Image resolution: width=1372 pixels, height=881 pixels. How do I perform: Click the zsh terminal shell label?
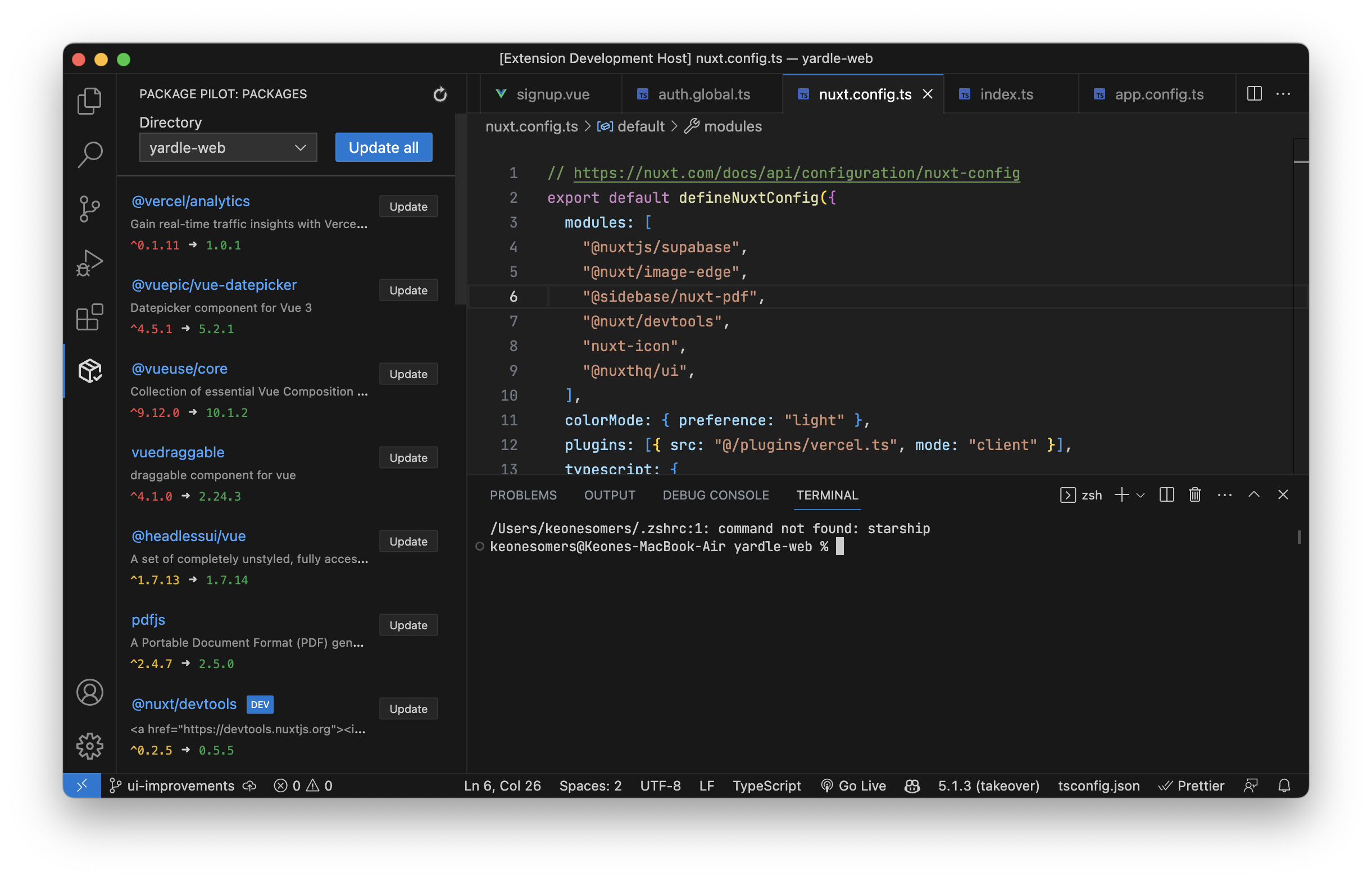[x=1080, y=495]
